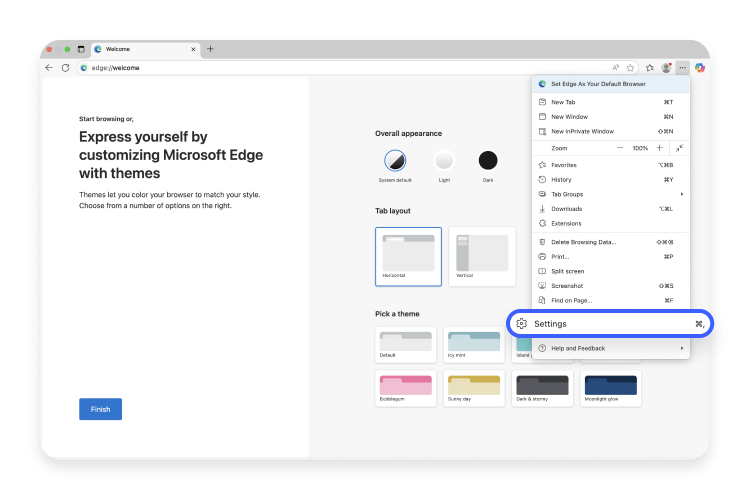
Task: Open New InPrivate Window
Action: [x=611, y=131]
